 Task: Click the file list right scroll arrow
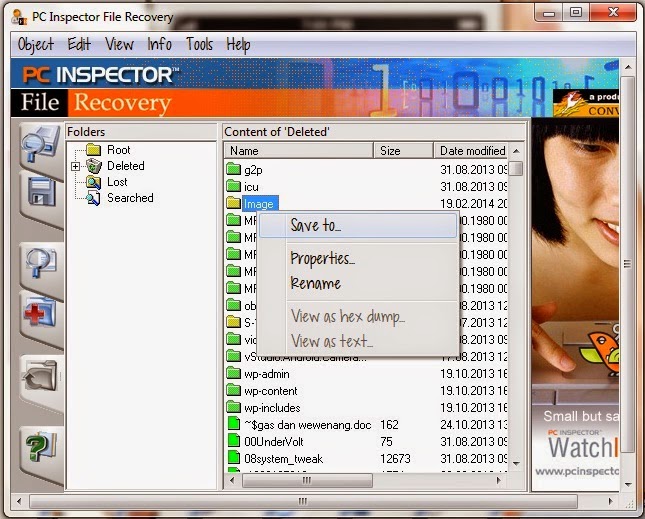(499, 480)
